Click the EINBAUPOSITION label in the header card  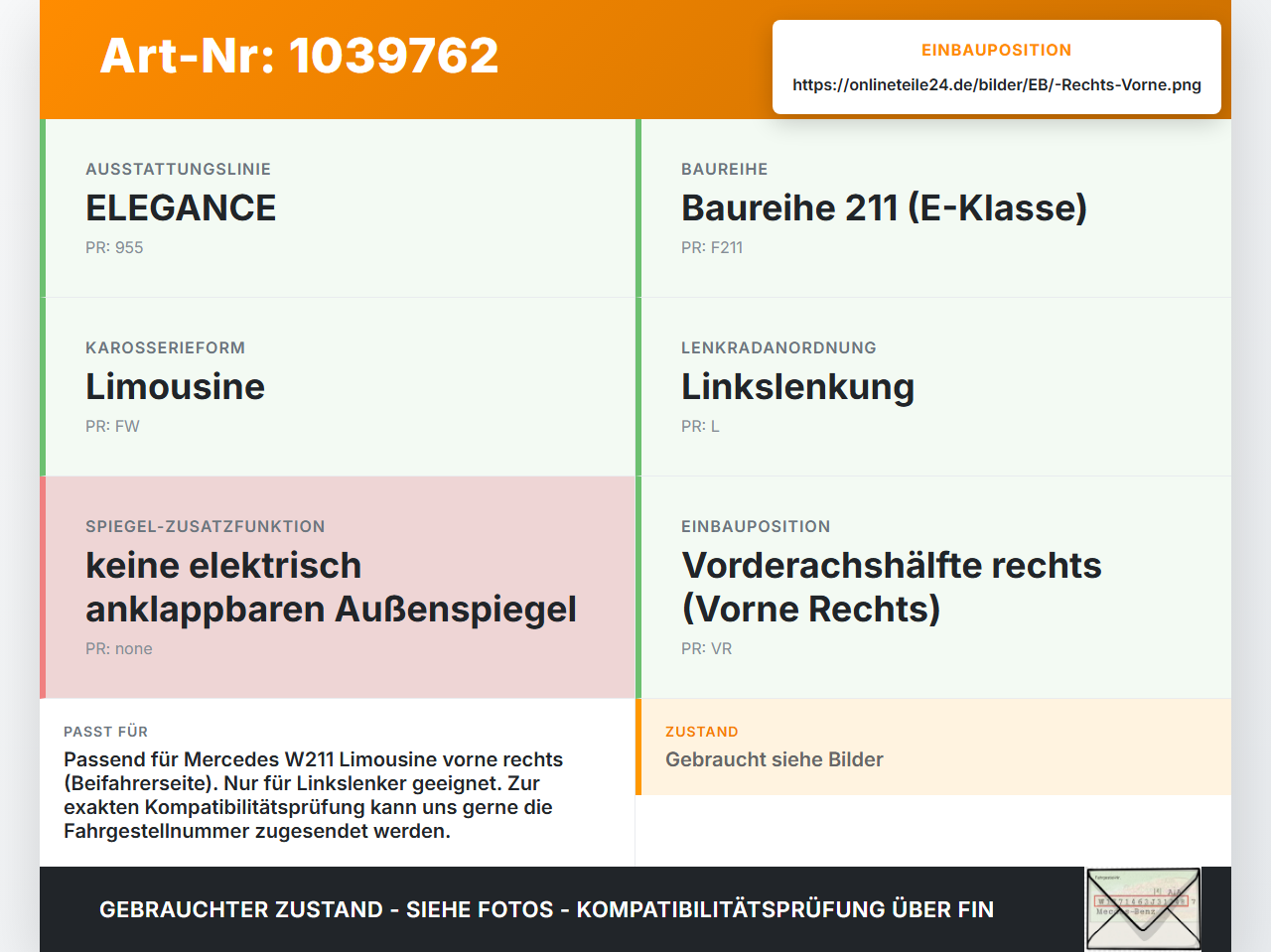tap(997, 50)
